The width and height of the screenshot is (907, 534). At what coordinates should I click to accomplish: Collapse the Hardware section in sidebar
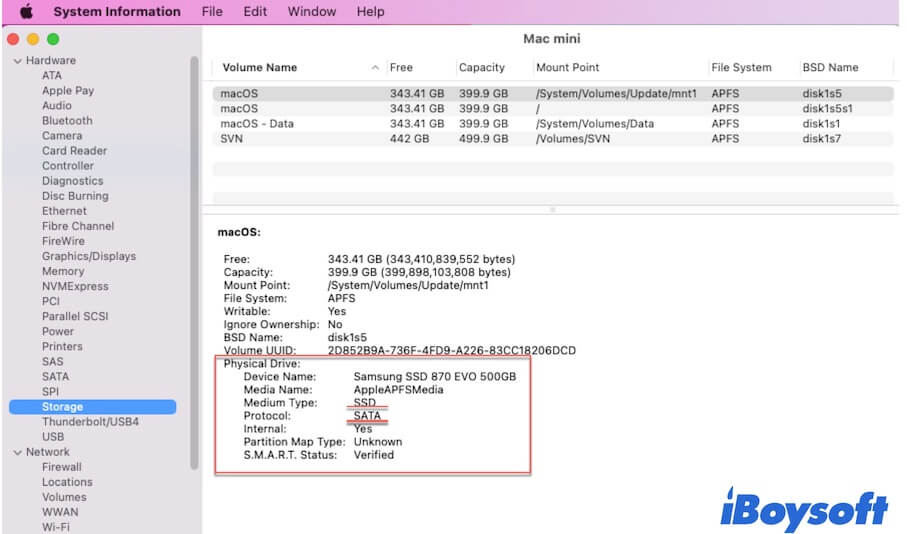point(17,61)
